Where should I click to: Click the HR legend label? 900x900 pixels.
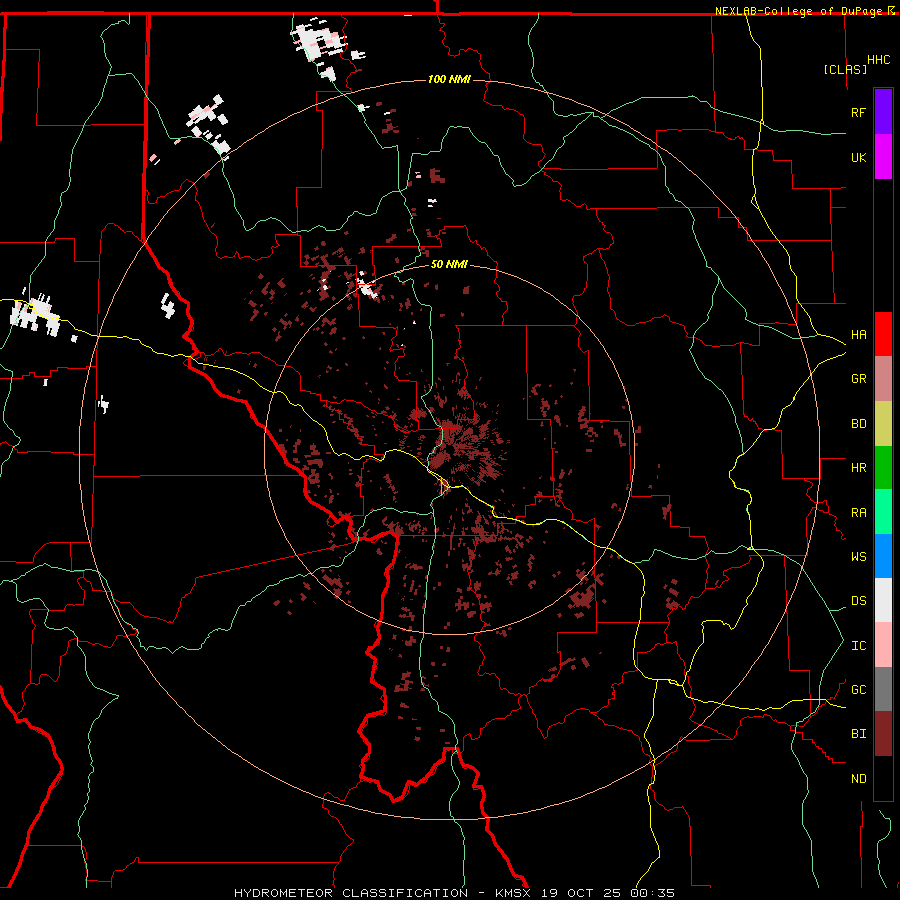pyautogui.click(x=858, y=468)
